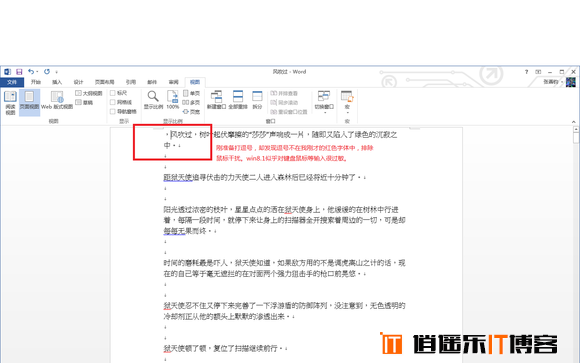Viewport: 580px width, 363px height.
Task: Select Web Layout view (Web 版式视图)
Action: (x=57, y=100)
